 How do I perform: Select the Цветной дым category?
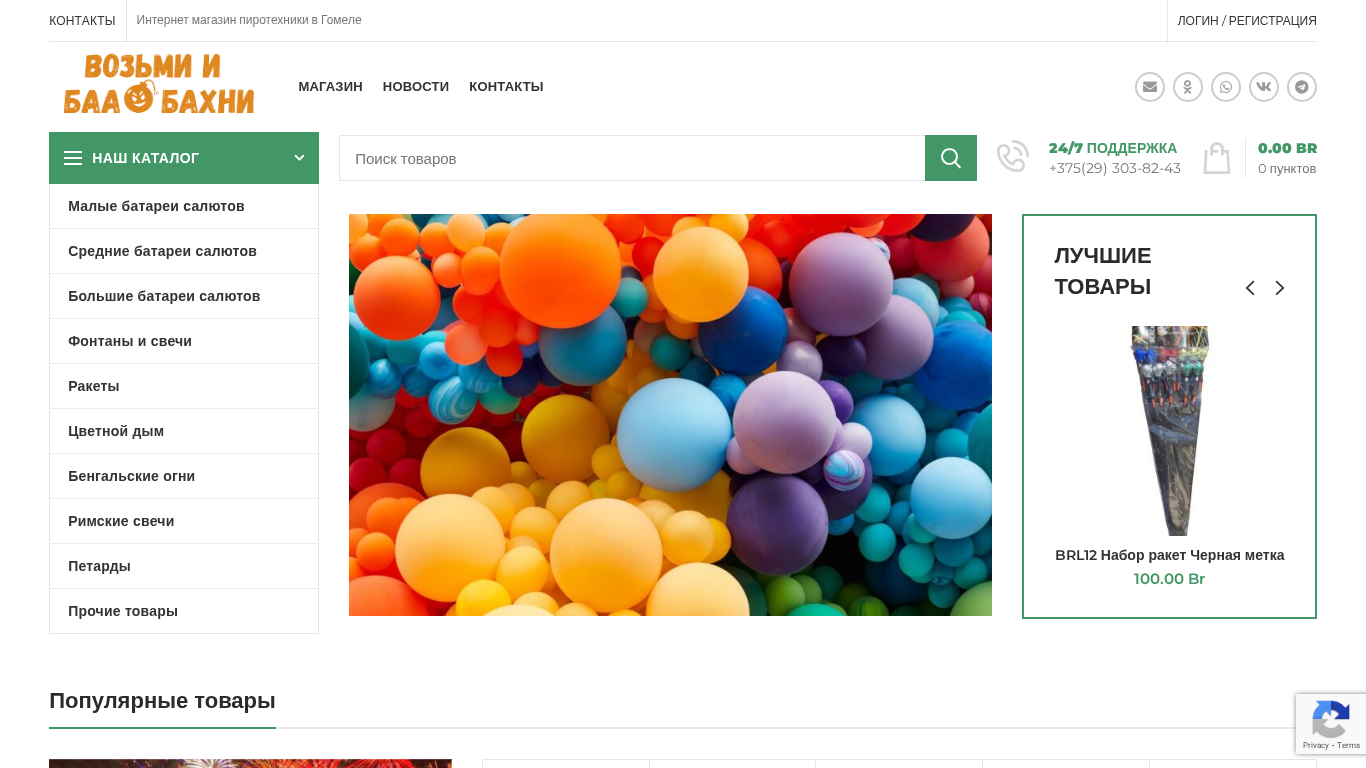tap(184, 431)
